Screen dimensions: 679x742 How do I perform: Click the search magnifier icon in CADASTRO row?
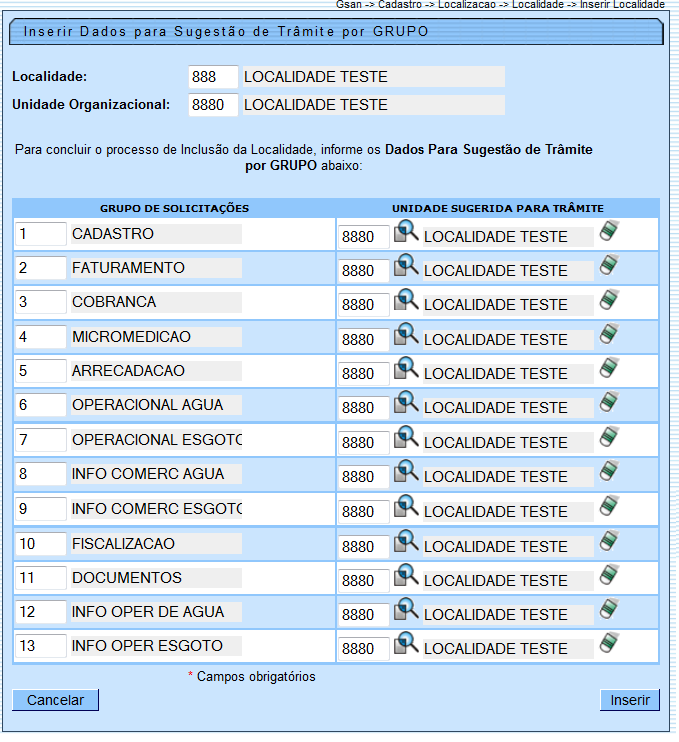pos(405,232)
